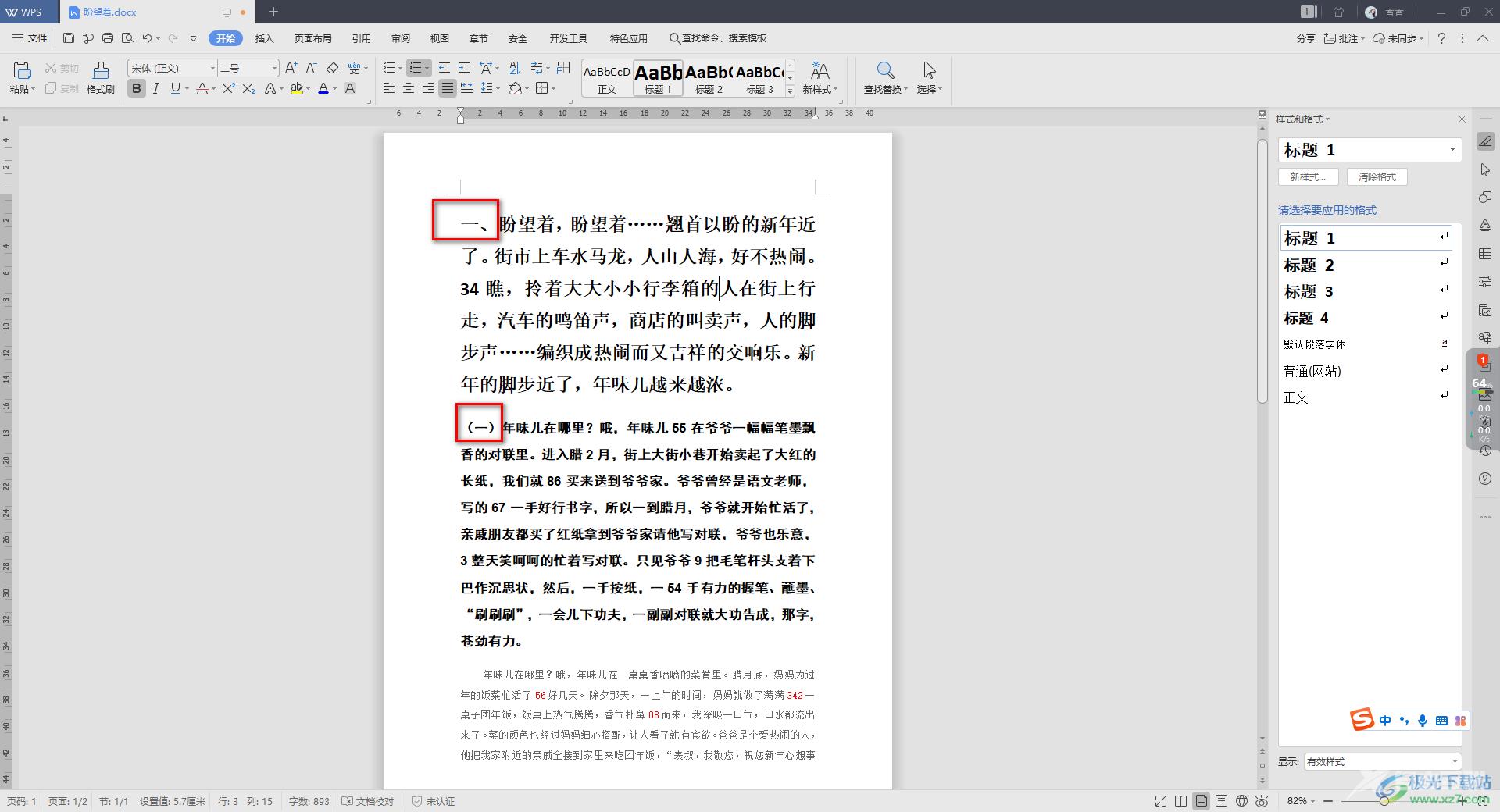Toggle Underline formatting

click(175, 88)
